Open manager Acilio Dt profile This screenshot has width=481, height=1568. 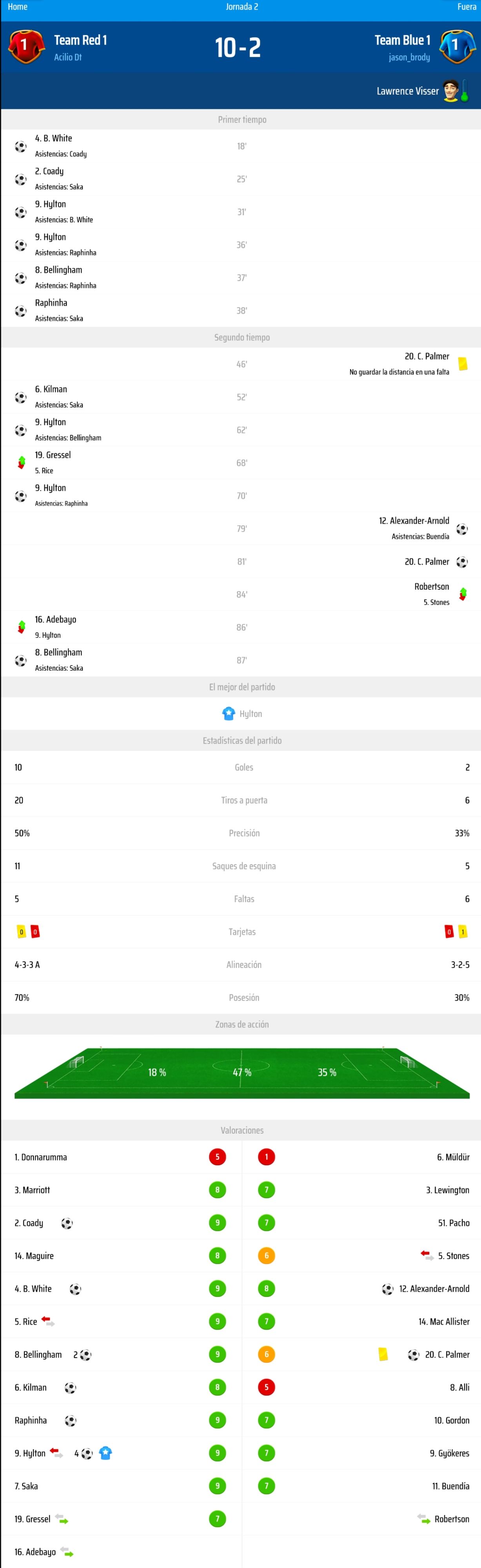coord(68,57)
